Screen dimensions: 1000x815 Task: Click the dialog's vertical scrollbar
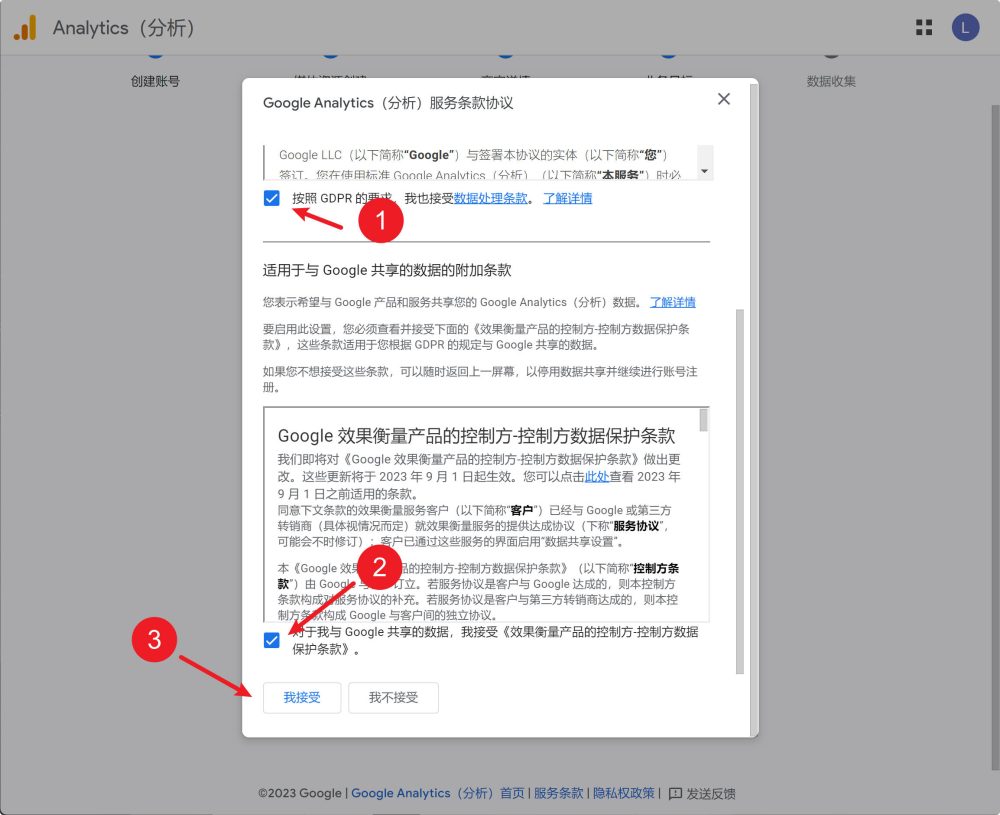(740, 491)
